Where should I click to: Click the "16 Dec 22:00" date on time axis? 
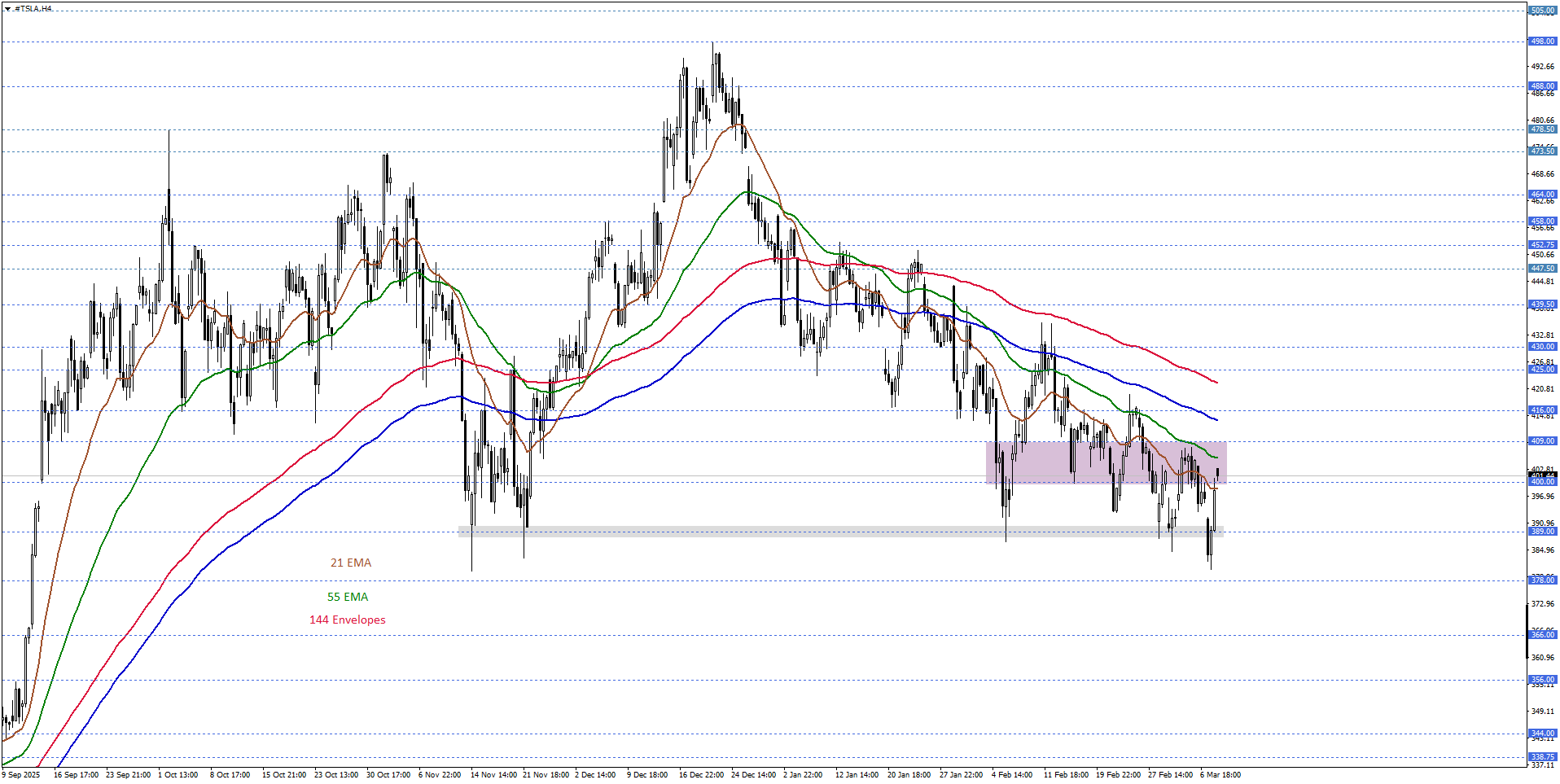tap(701, 775)
